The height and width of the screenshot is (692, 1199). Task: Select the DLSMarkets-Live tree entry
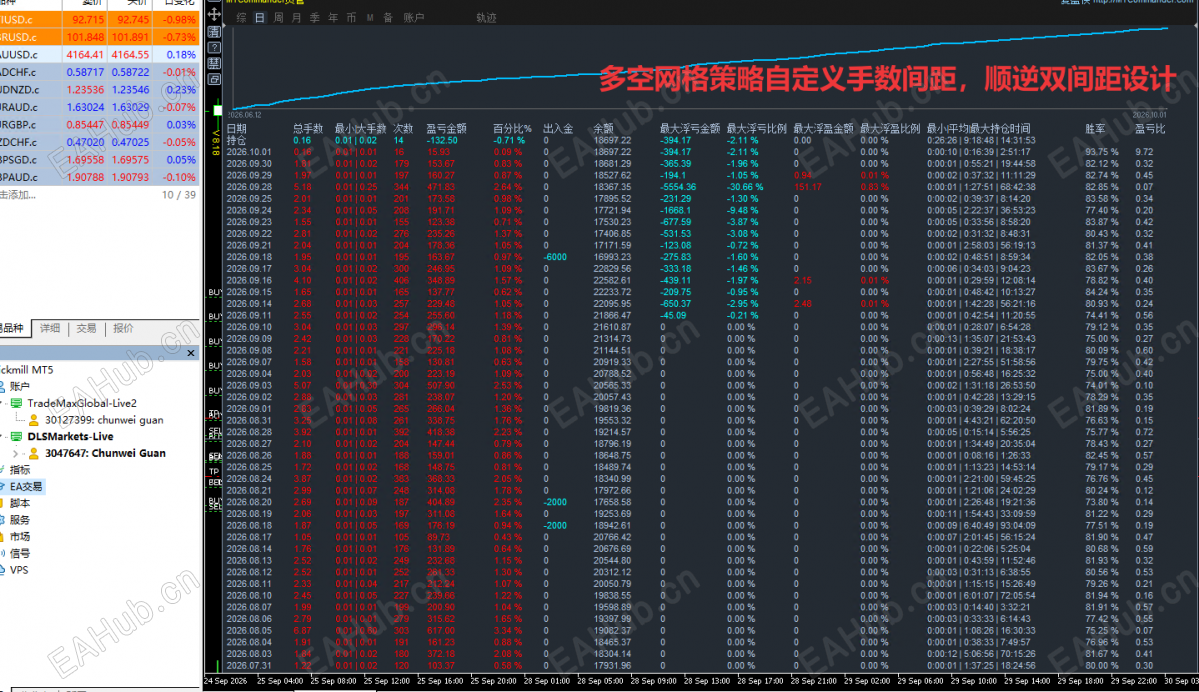click(70, 437)
